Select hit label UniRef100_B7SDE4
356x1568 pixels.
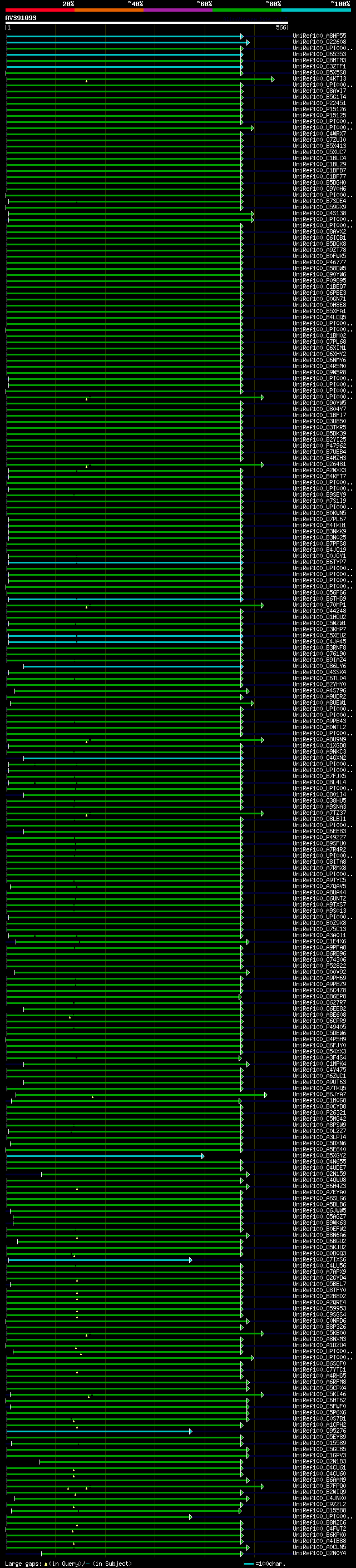coord(319,201)
